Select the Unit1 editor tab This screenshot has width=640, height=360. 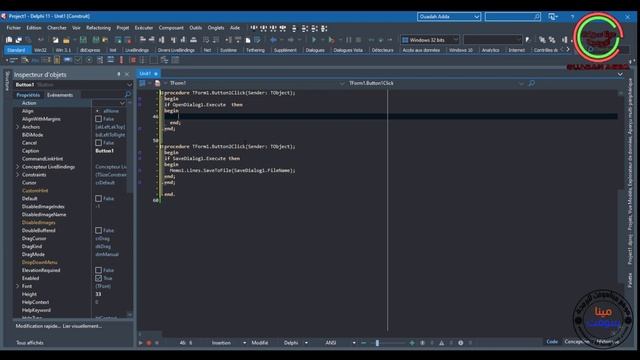click(148, 73)
